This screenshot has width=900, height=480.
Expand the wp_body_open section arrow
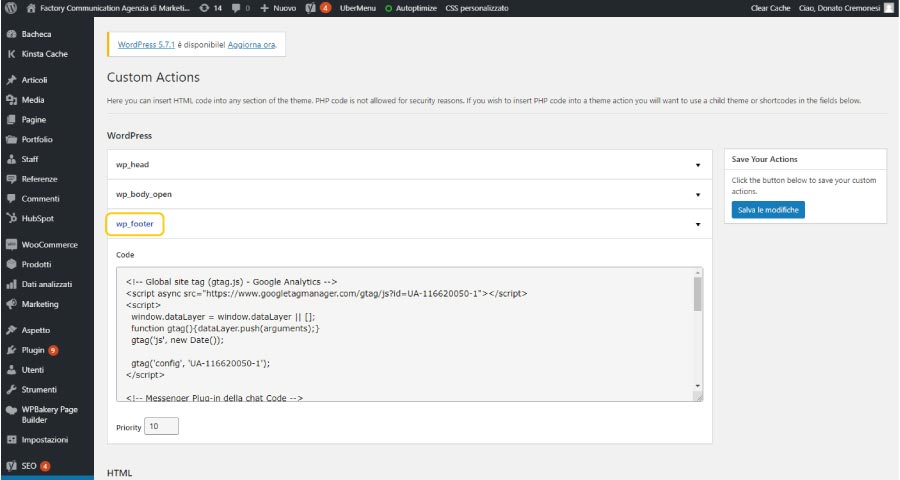(x=698, y=195)
